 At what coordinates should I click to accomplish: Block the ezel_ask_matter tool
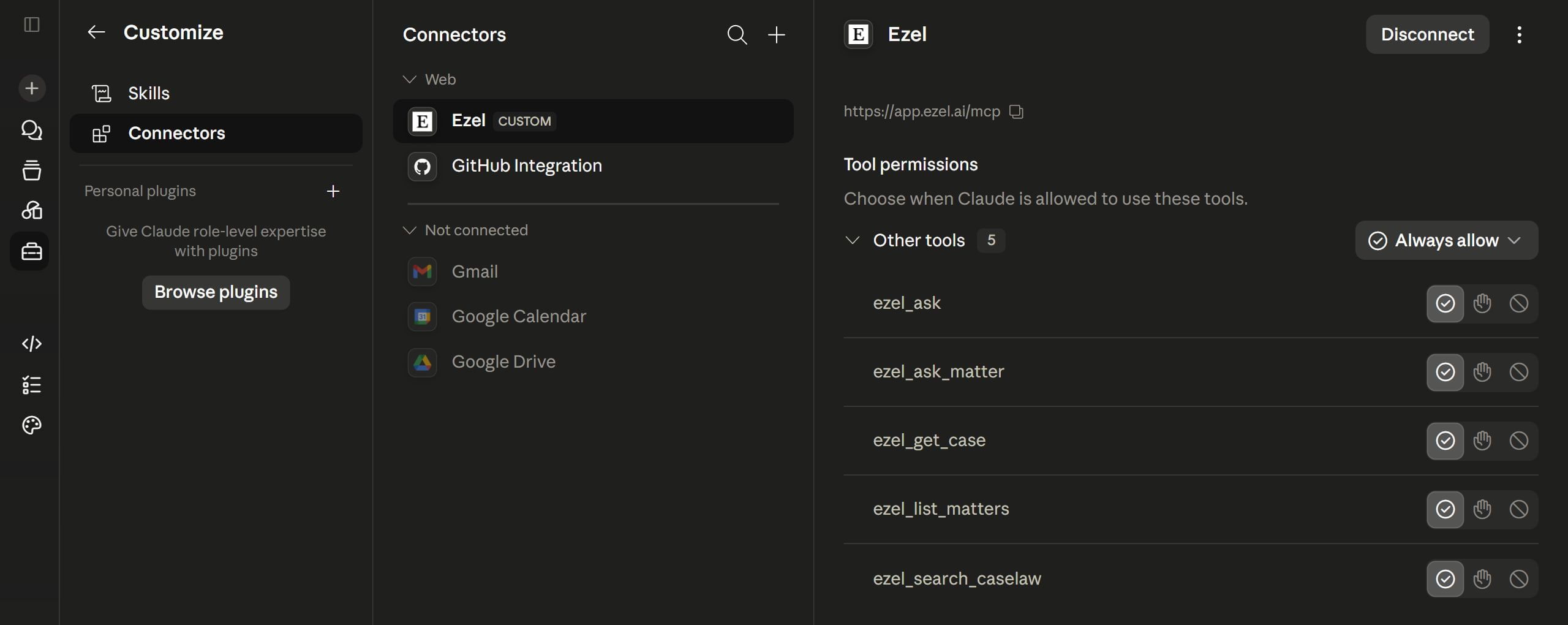1518,372
